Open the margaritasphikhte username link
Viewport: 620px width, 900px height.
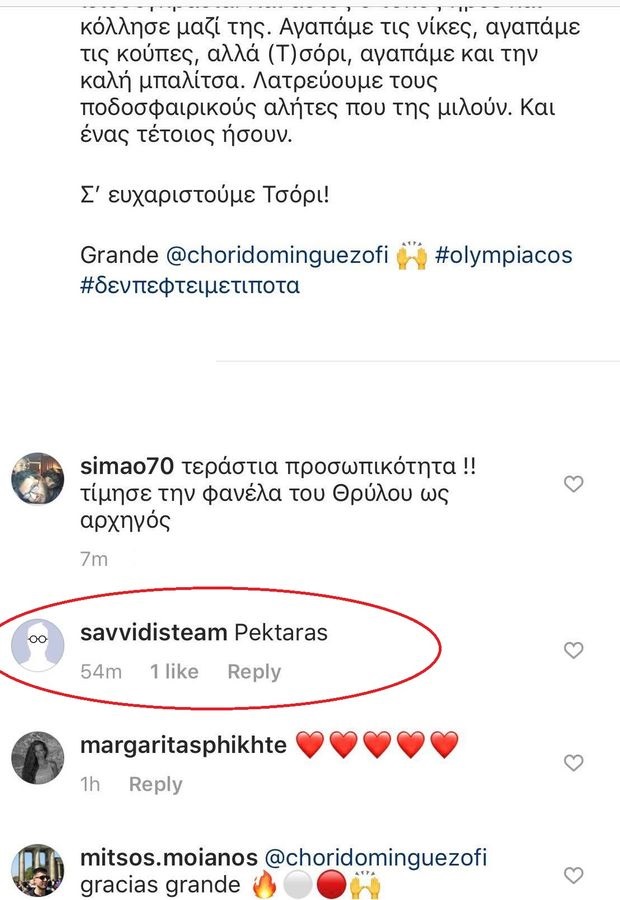183,745
